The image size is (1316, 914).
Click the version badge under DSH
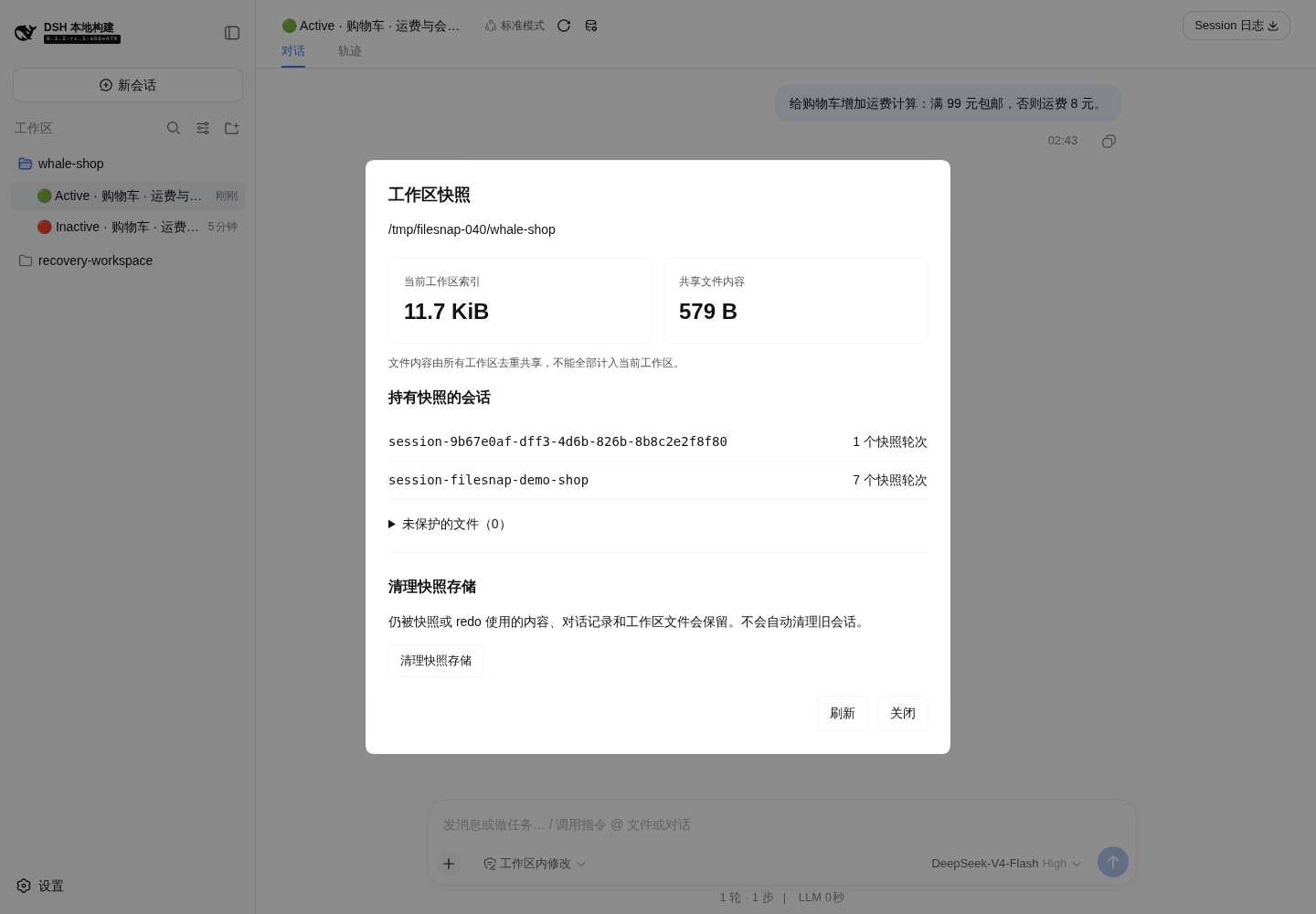[x=82, y=39]
